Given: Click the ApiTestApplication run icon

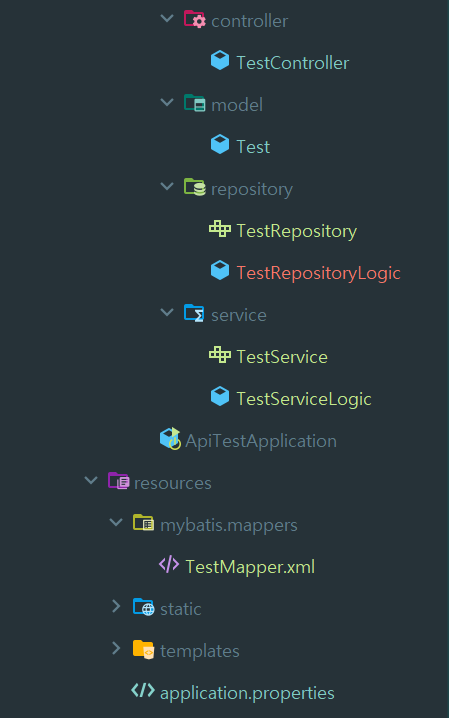Looking at the screenshot, I should [x=170, y=439].
